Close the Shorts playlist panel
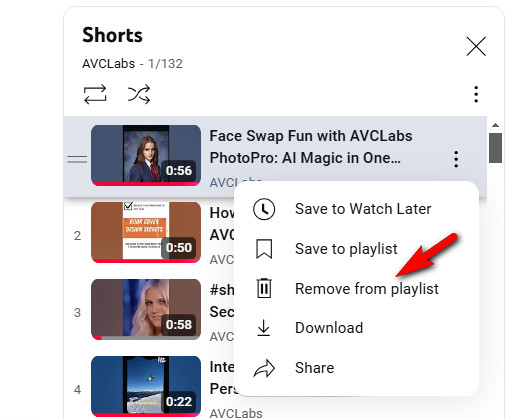The width and height of the screenshot is (508, 419). [x=476, y=46]
